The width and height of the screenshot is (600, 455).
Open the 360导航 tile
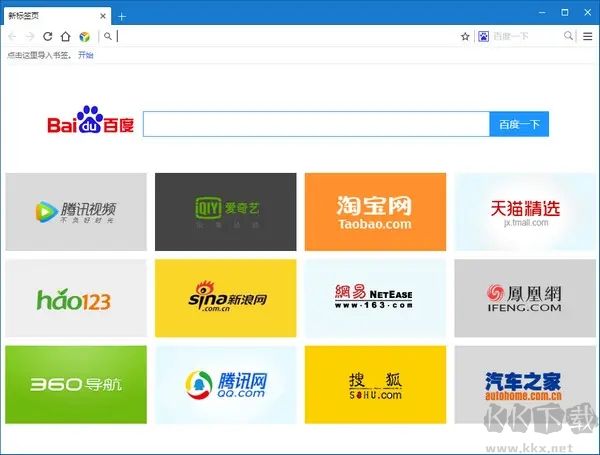pyautogui.click(x=76, y=385)
